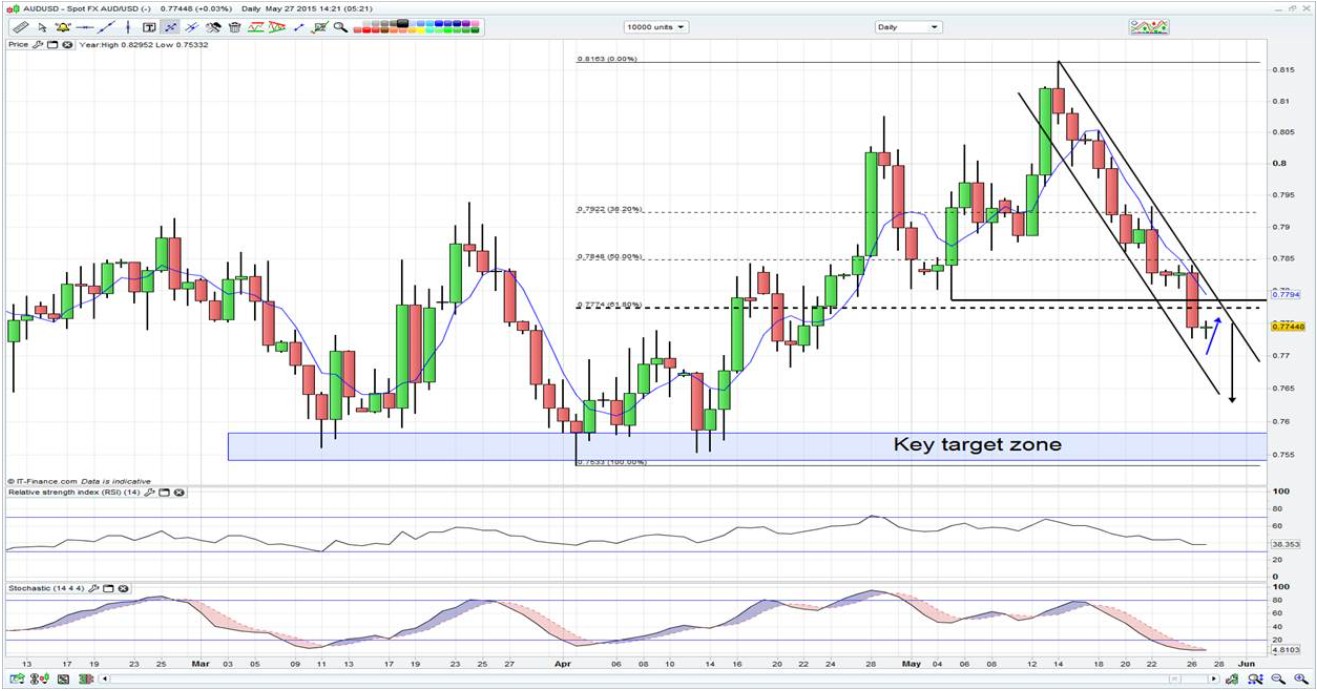Open Price panel wrench settings

coord(39,45)
